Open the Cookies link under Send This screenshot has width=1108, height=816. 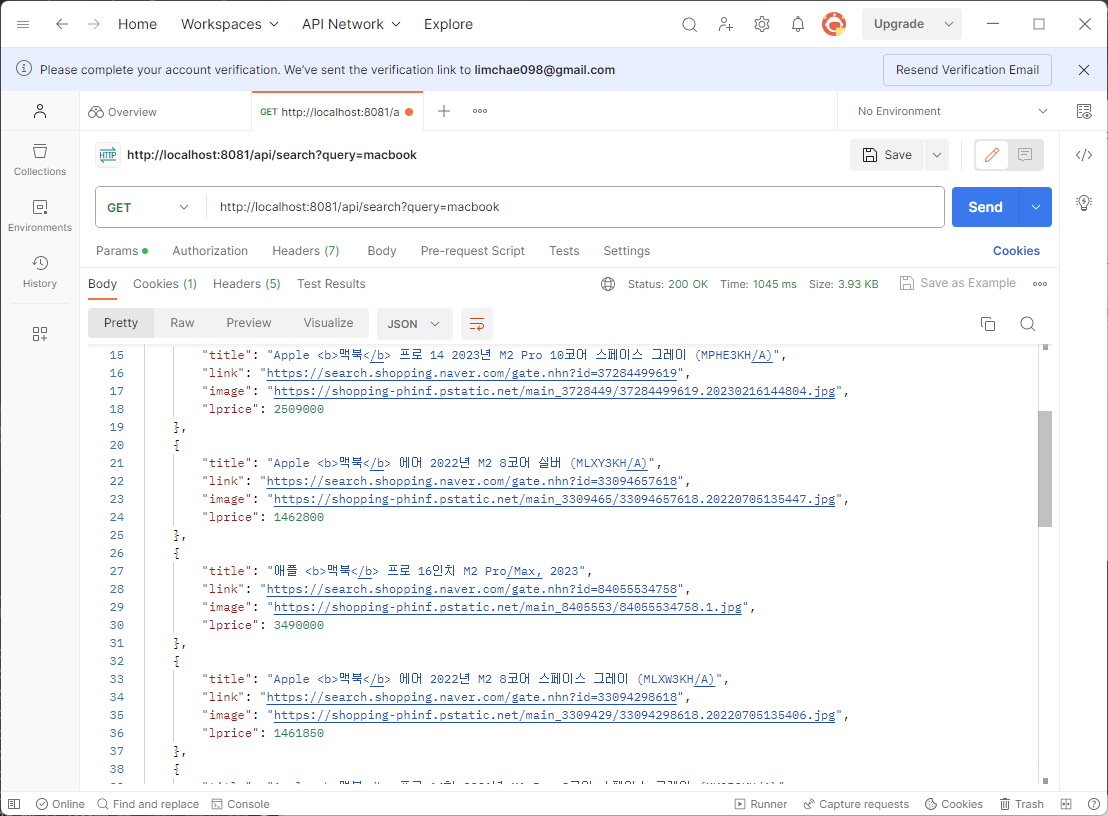tap(1016, 251)
